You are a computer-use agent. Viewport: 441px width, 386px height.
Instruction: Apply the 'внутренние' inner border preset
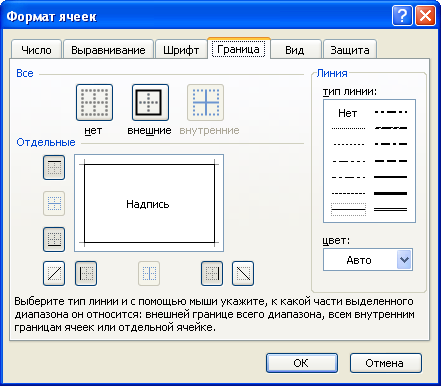205,102
